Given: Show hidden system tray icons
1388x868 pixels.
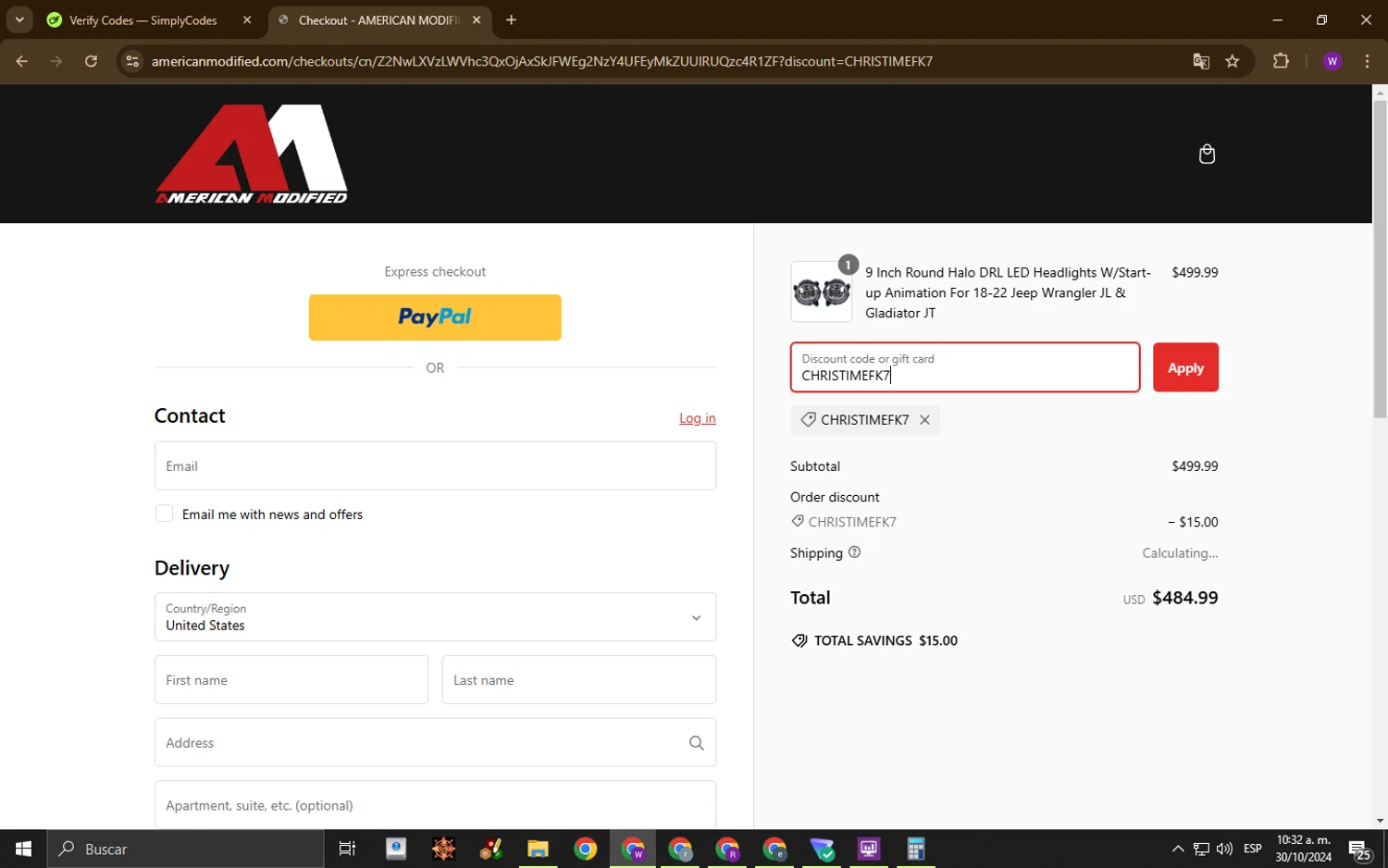Looking at the screenshot, I should click(1177, 849).
